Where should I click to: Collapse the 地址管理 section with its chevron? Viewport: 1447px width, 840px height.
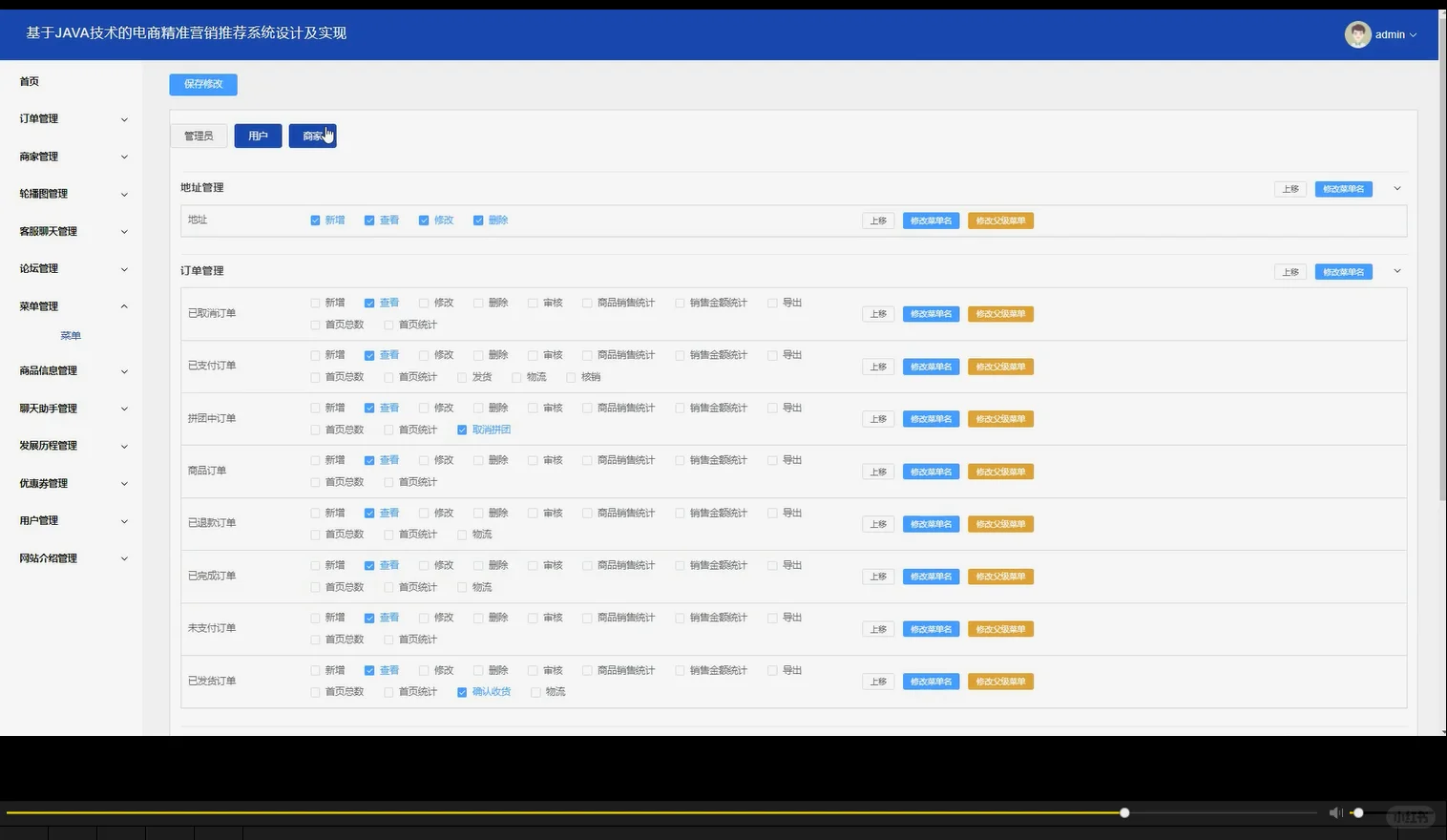pos(1397,188)
